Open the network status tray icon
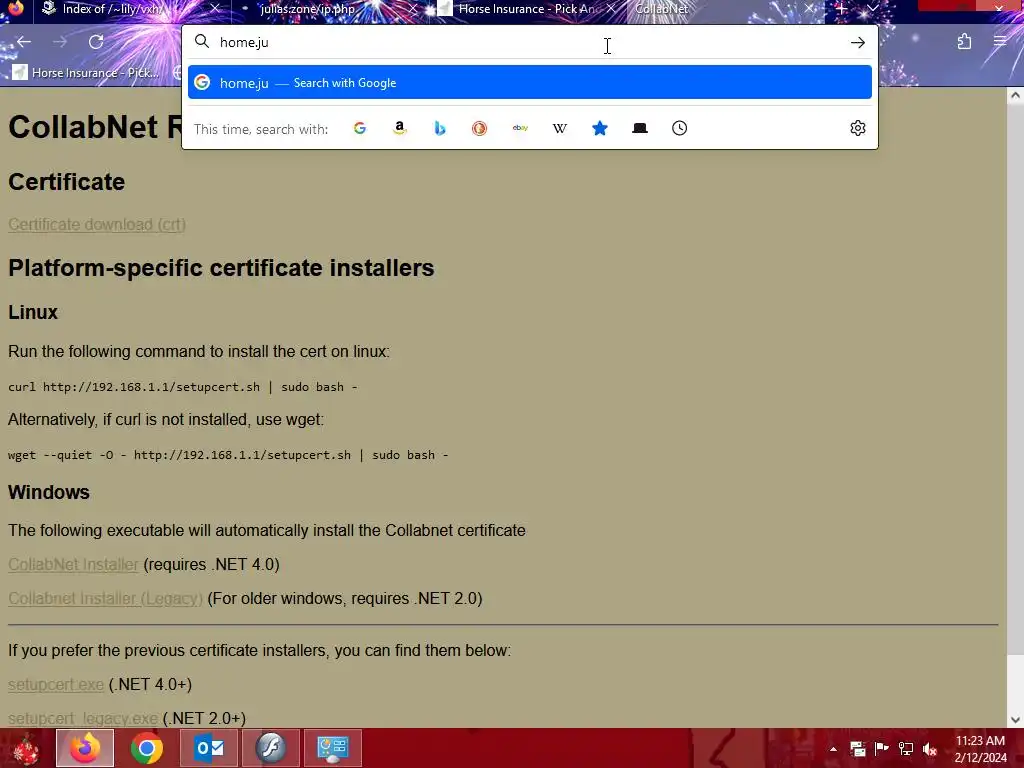Image resolution: width=1024 pixels, height=768 pixels. point(906,749)
